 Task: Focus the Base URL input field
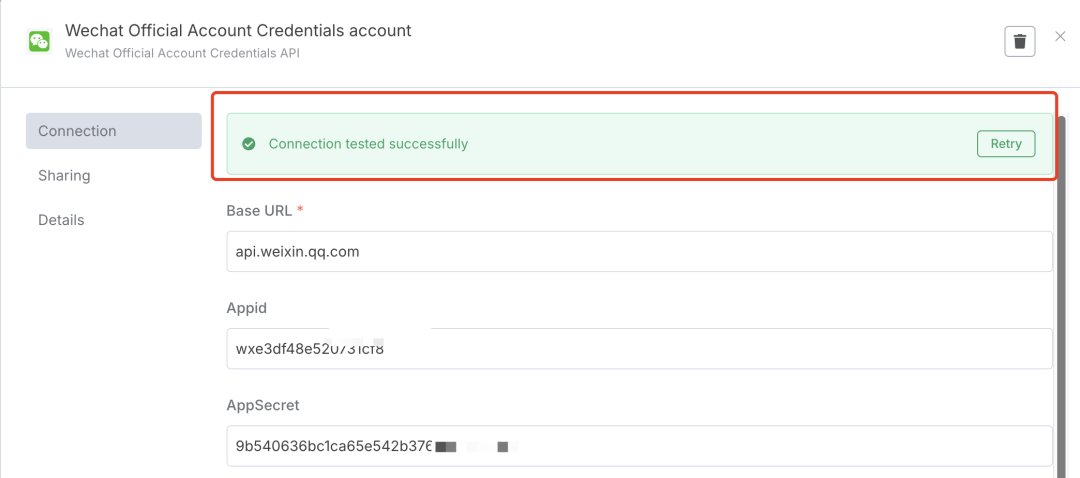[x=639, y=252]
